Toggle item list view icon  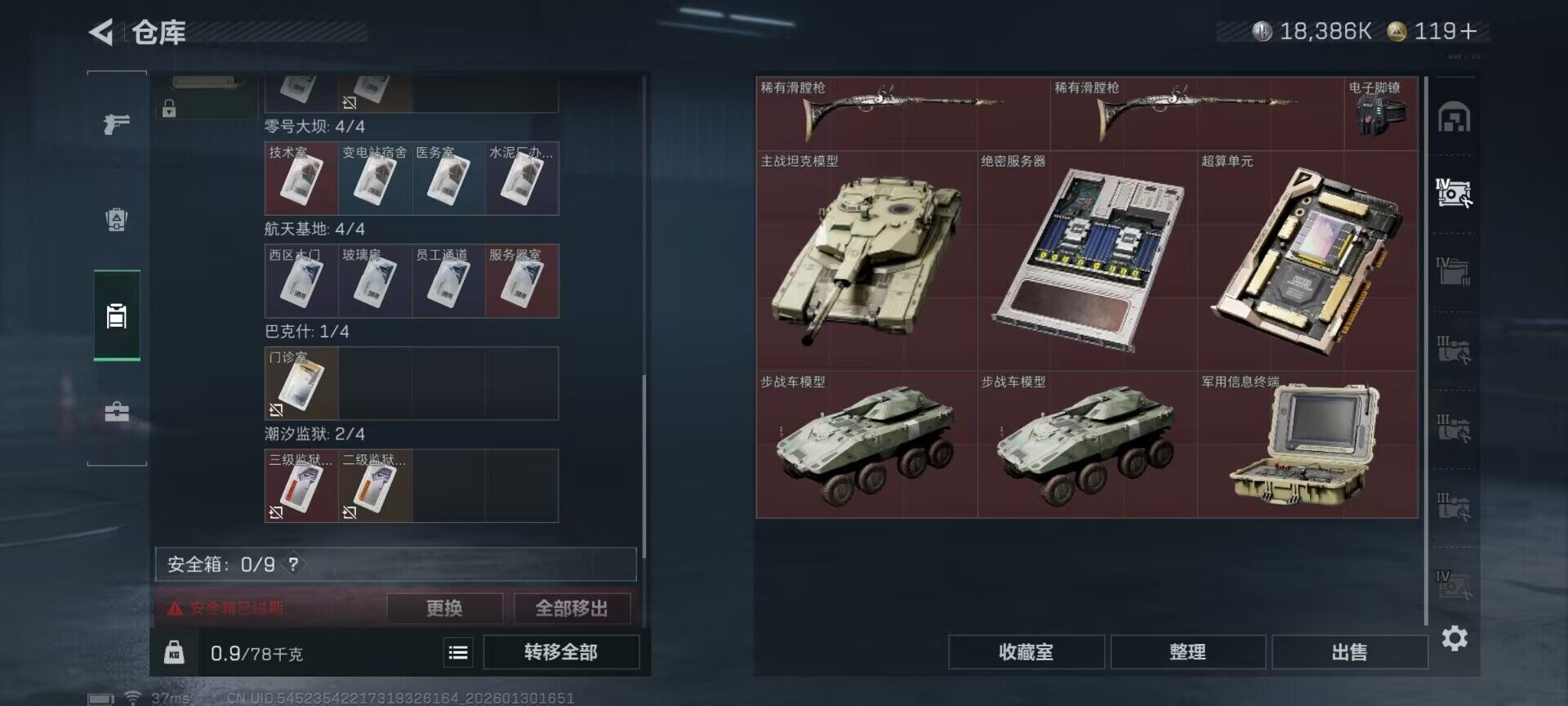tap(458, 652)
